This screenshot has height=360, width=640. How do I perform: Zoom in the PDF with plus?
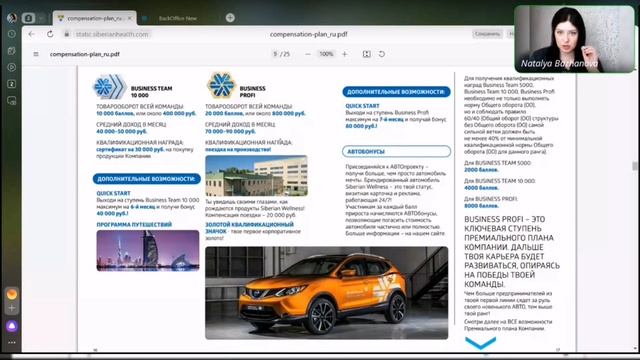pyautogui.click(x=344, y=54)
